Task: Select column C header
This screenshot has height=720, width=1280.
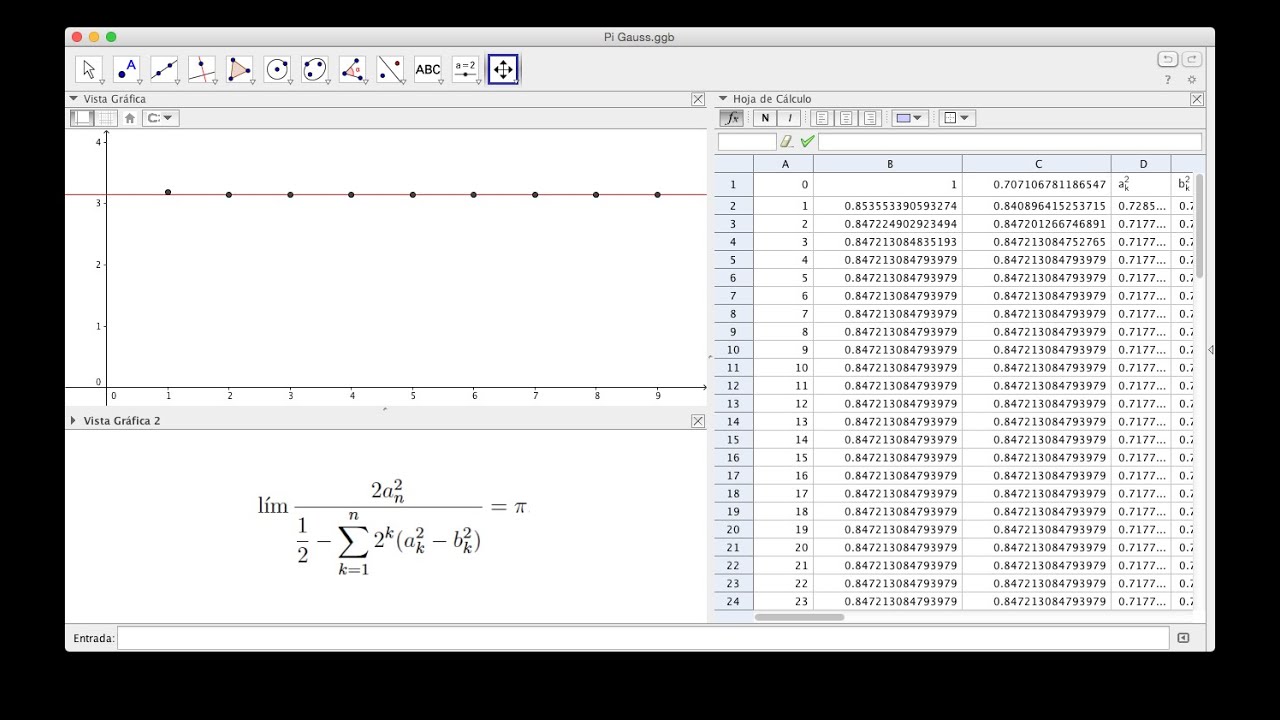Action: click(1037, 164)
